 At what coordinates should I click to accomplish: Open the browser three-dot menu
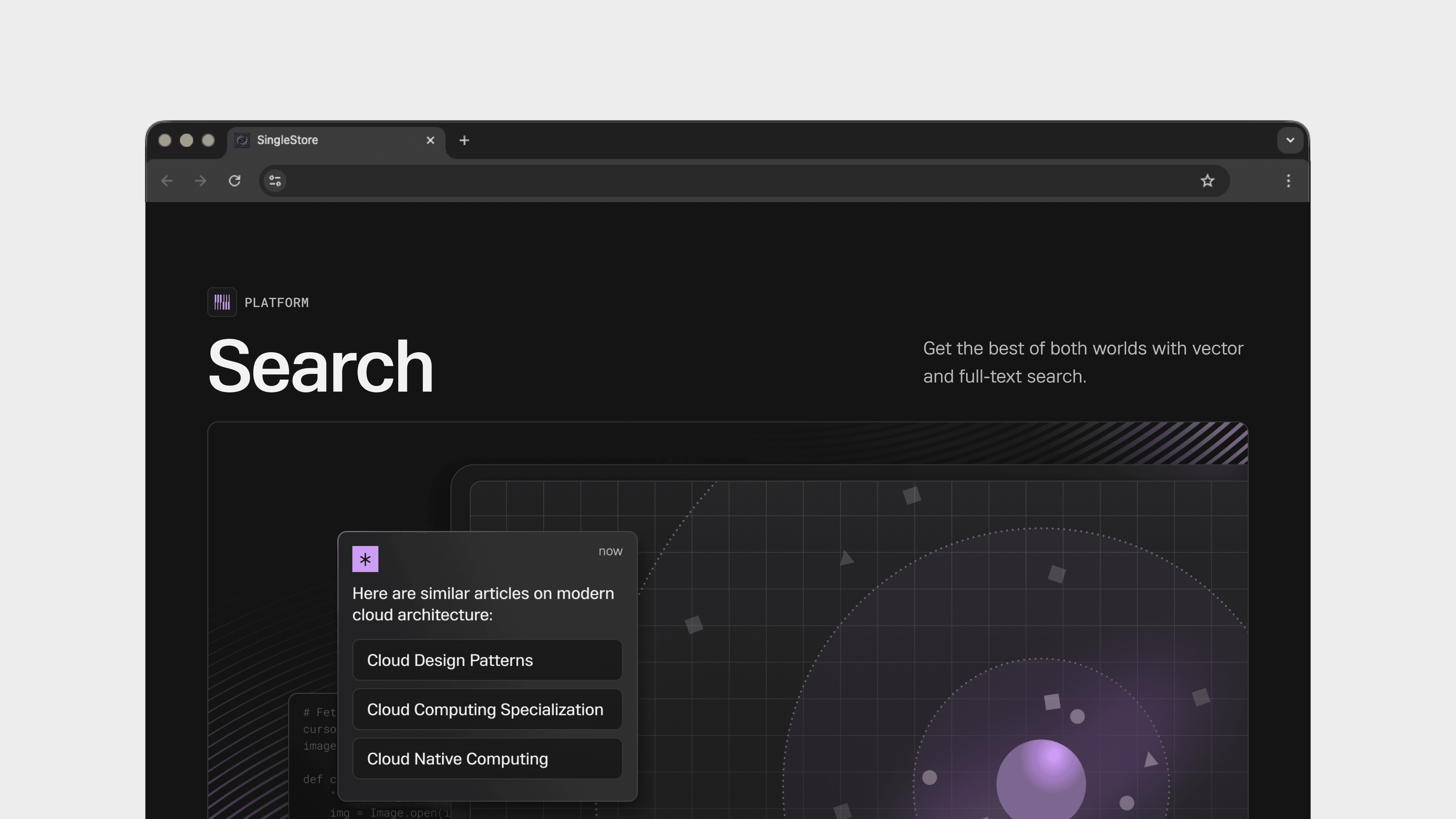pyautogui.click(x=1288, y=181)
